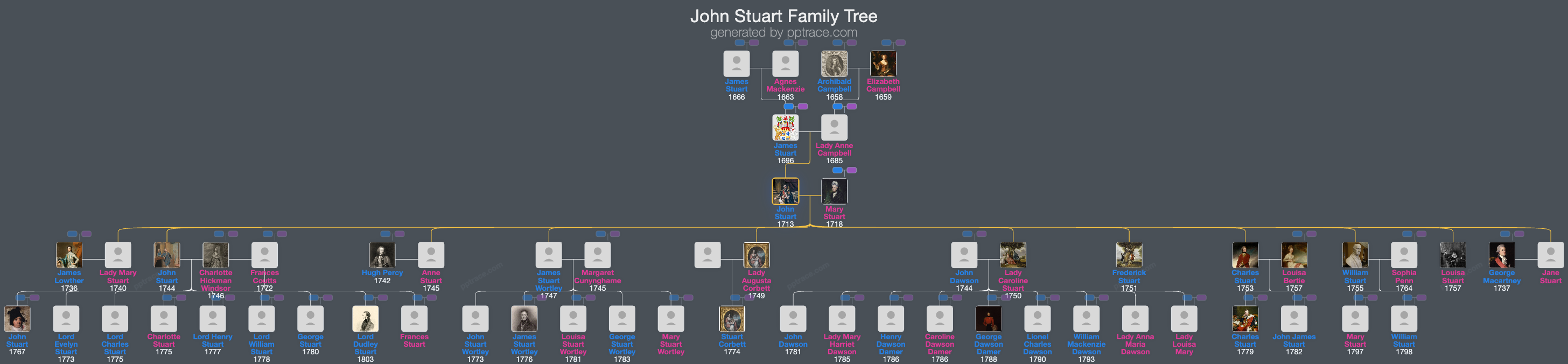Open Louisa Bertie's portrait
1568x364 pixels.
1294,255
